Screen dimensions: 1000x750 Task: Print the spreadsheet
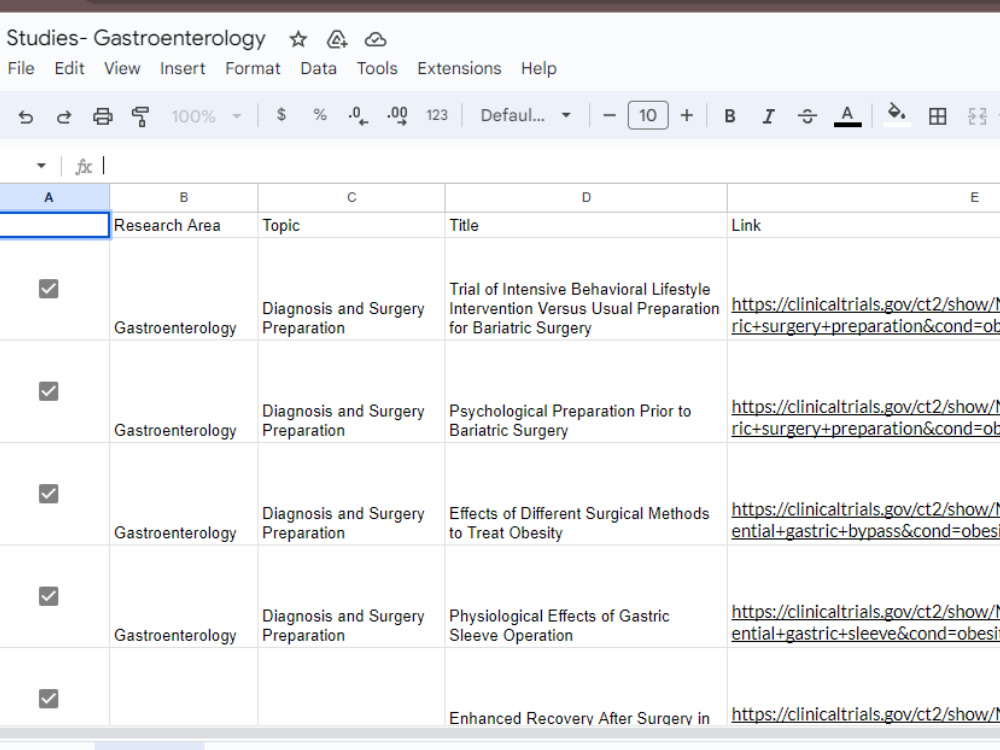(103, 116)
